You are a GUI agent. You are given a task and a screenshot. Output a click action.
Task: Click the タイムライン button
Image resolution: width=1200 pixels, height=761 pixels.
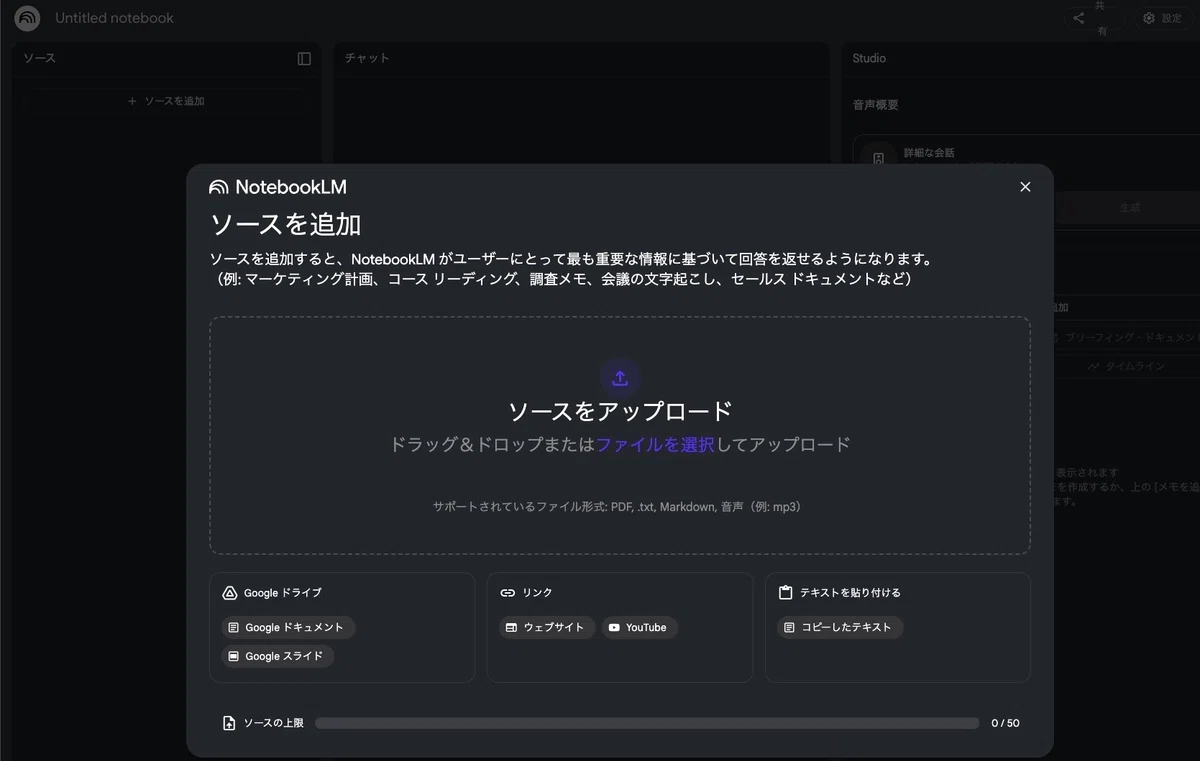pos(1129,367)
